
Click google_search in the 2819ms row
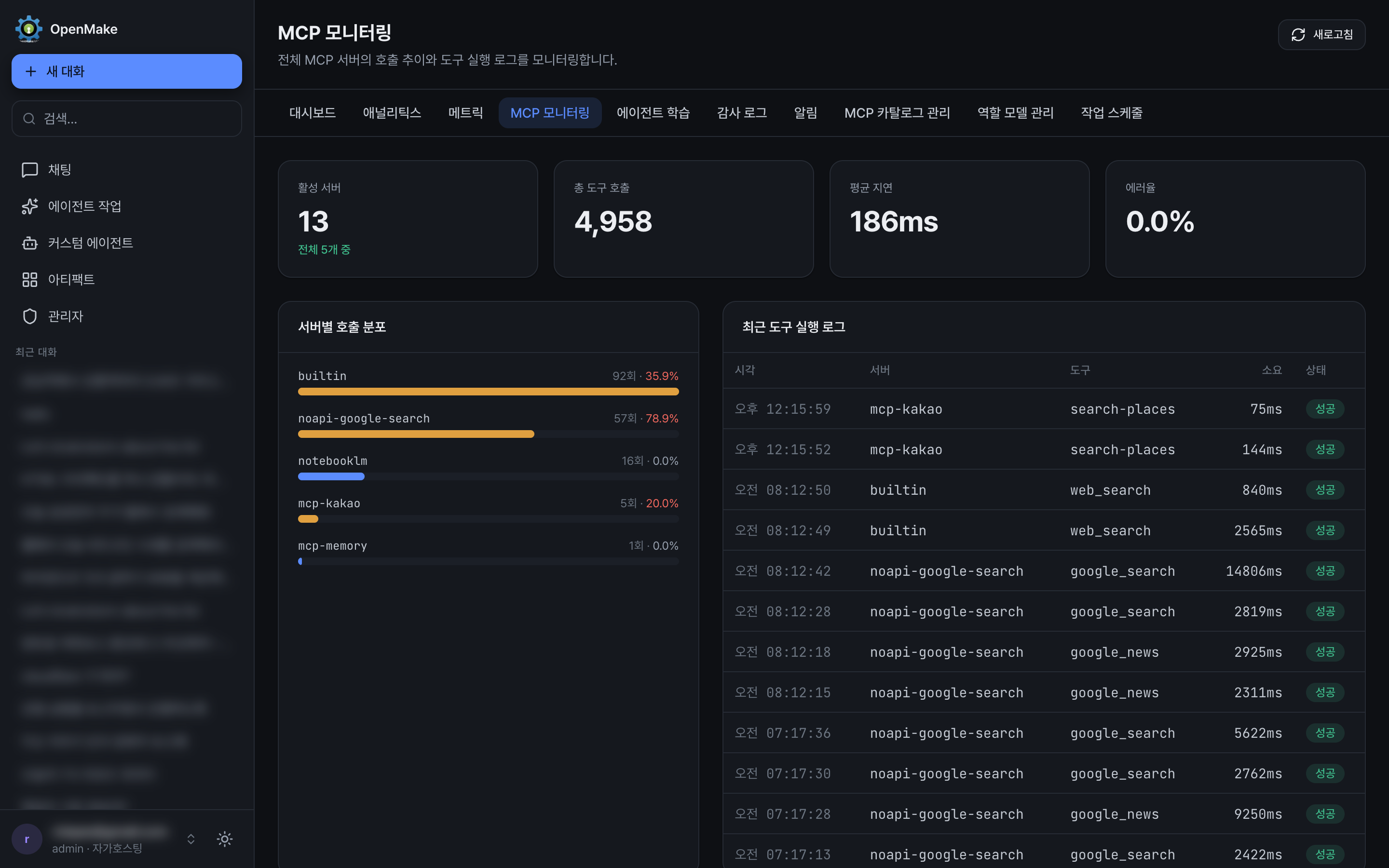point(1122,612)
